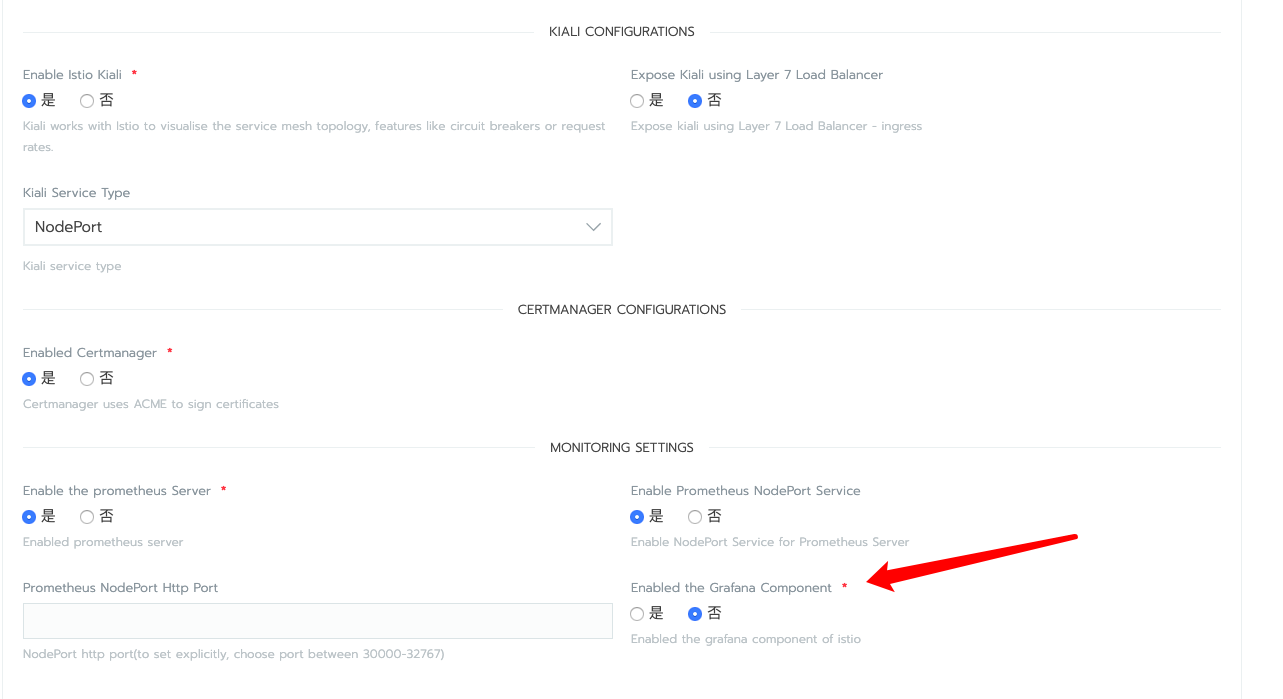Select 是 for Enable Prometheus NodePort Service

[x=637, y=517]
